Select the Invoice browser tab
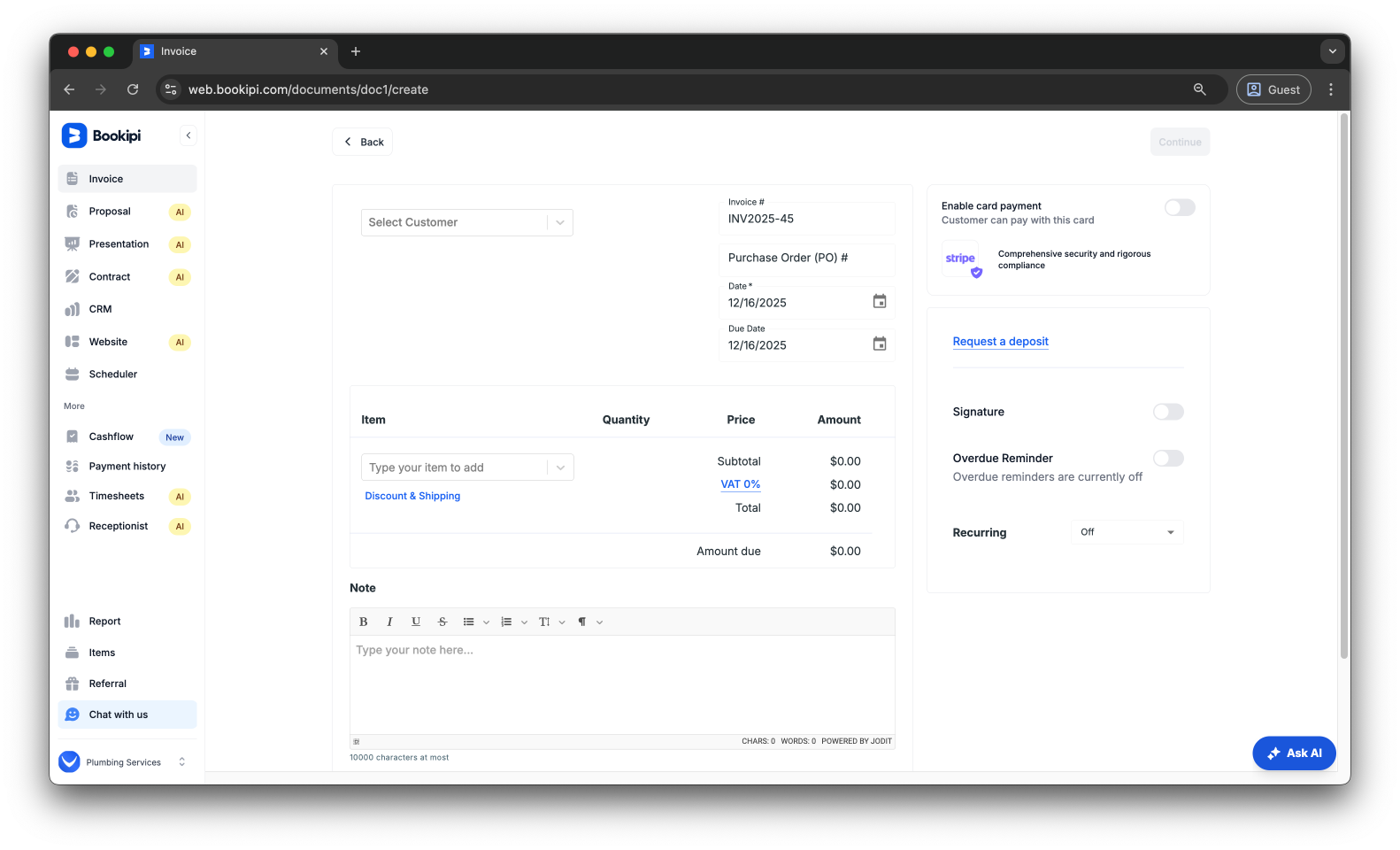 tap(235, 51)
